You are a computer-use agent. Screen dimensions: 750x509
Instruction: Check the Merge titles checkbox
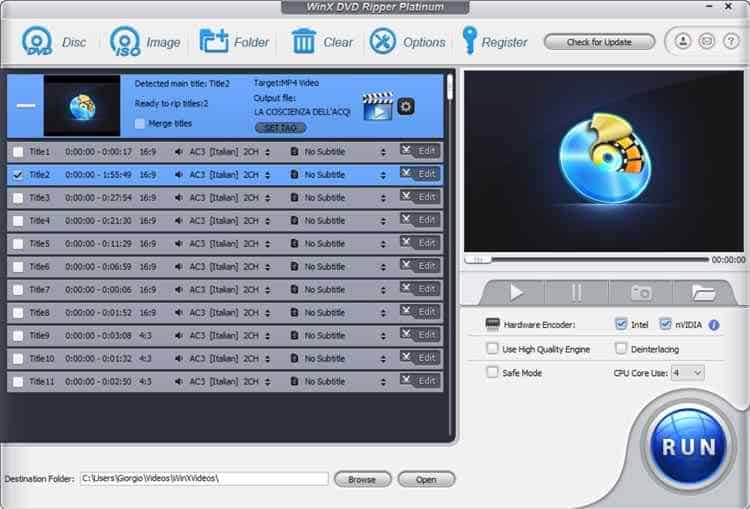140,124
